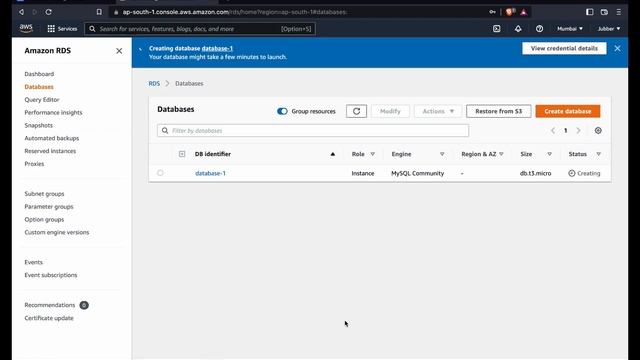640x360 pixels.
Task: Open the browser hamburger menu
Action: 619,12
